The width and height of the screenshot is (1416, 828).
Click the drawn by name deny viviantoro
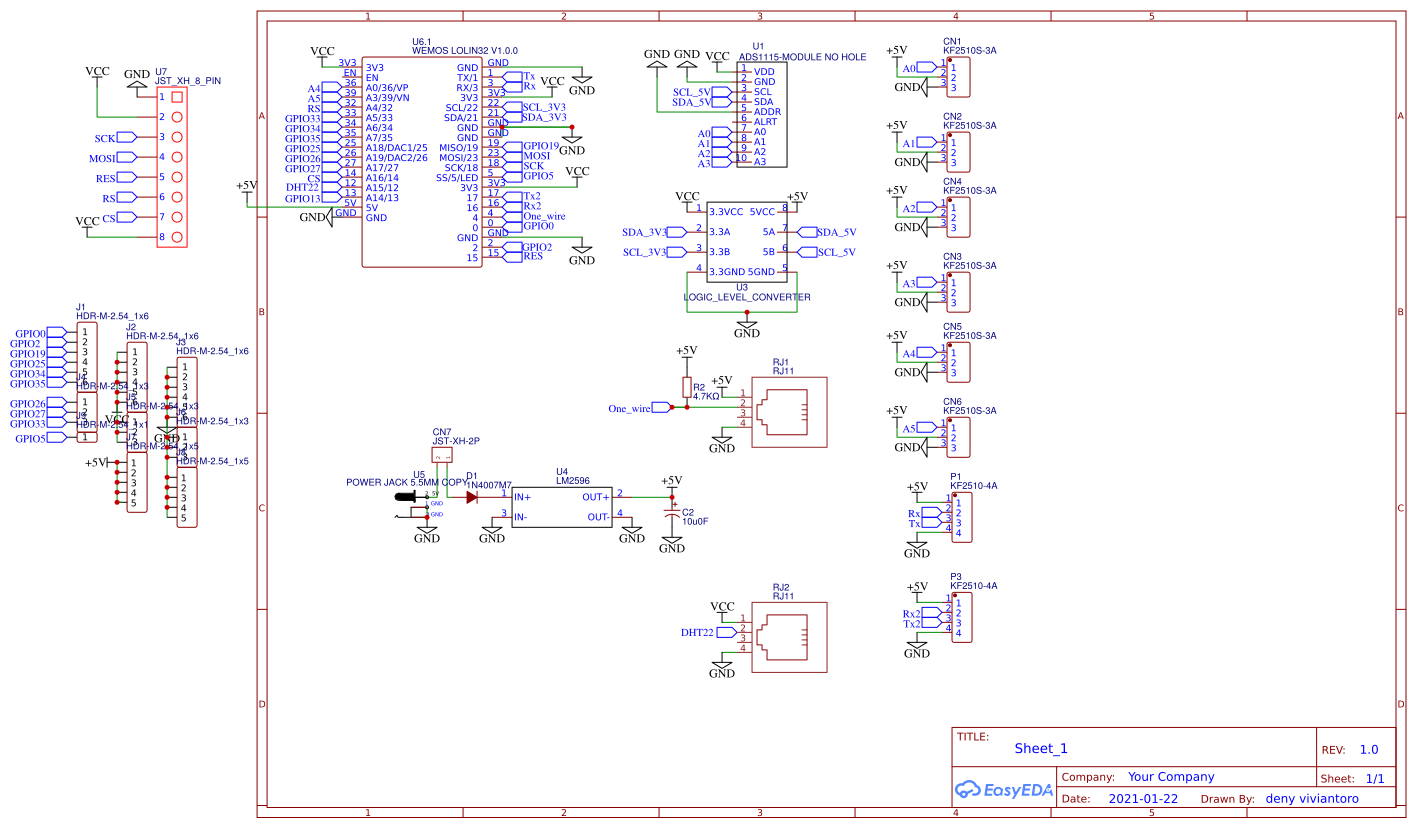point(1314,799)
